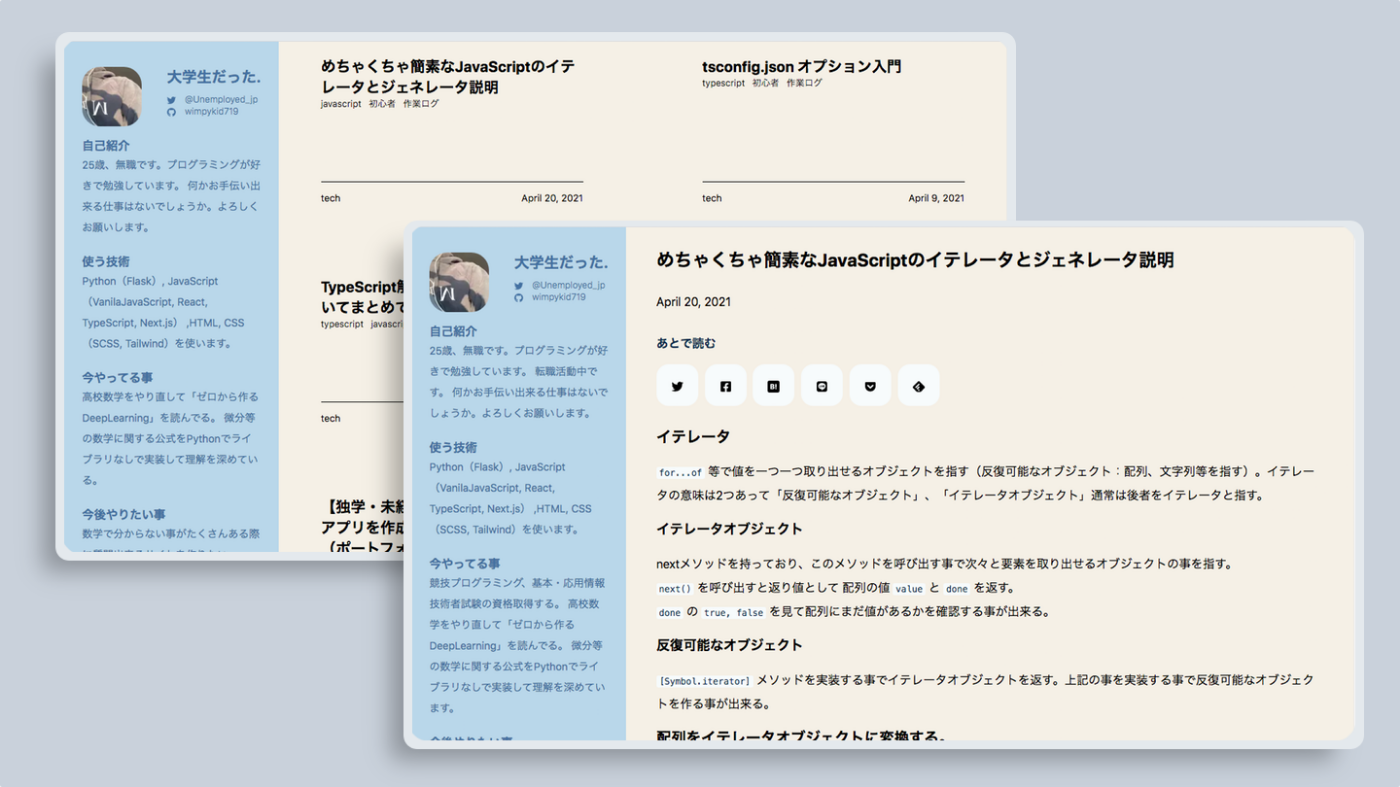
Task: Click the [Symbol.iterator] inline code snippet
Action: [x=704, y=681]
